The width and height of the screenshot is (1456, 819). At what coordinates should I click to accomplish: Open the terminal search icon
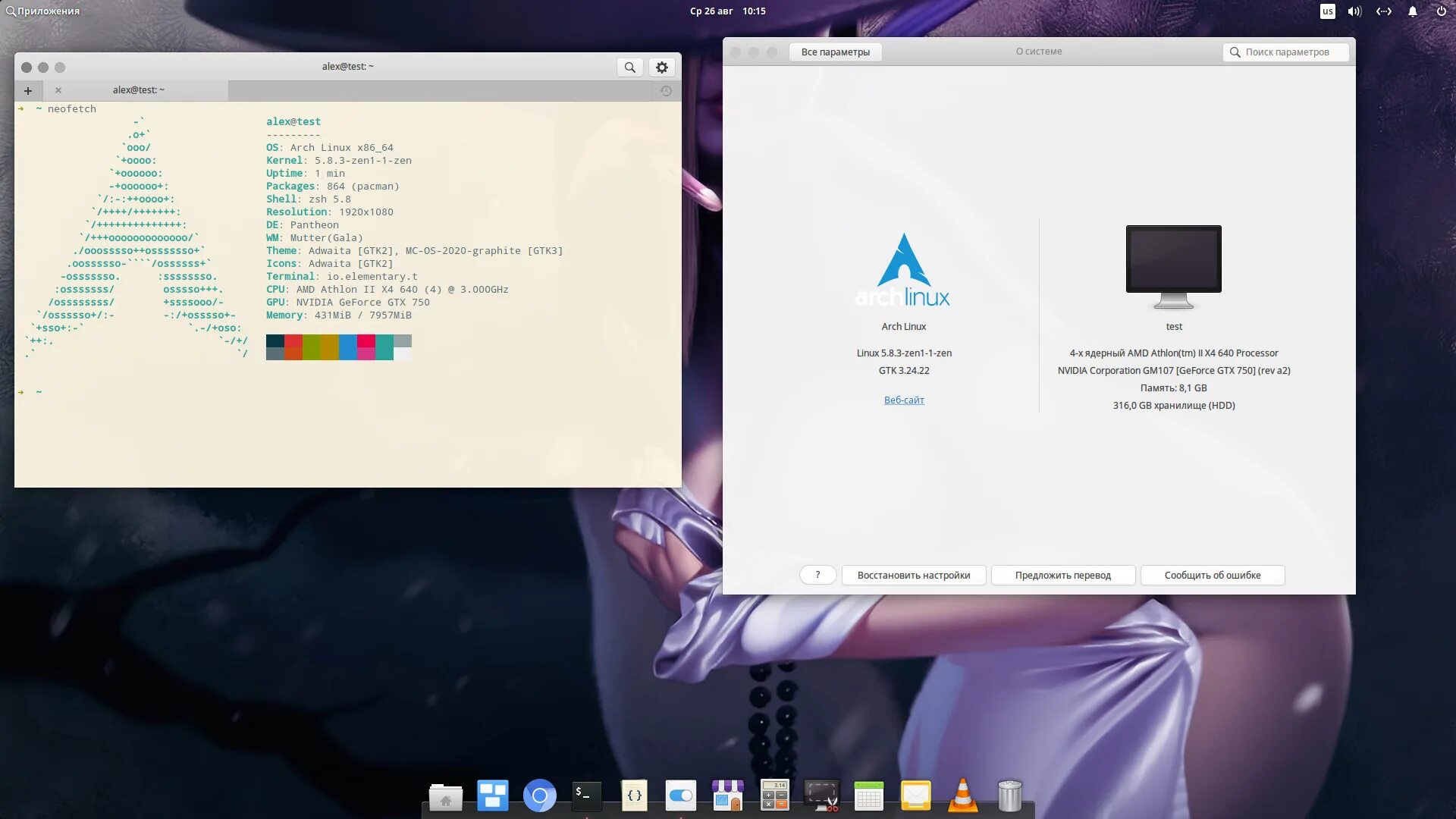click(x=629, y=67)
